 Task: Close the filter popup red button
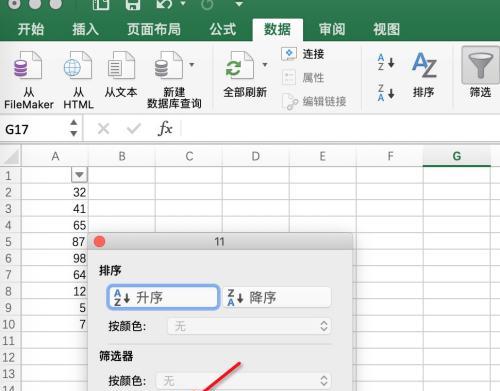click(x=99, y=241)
